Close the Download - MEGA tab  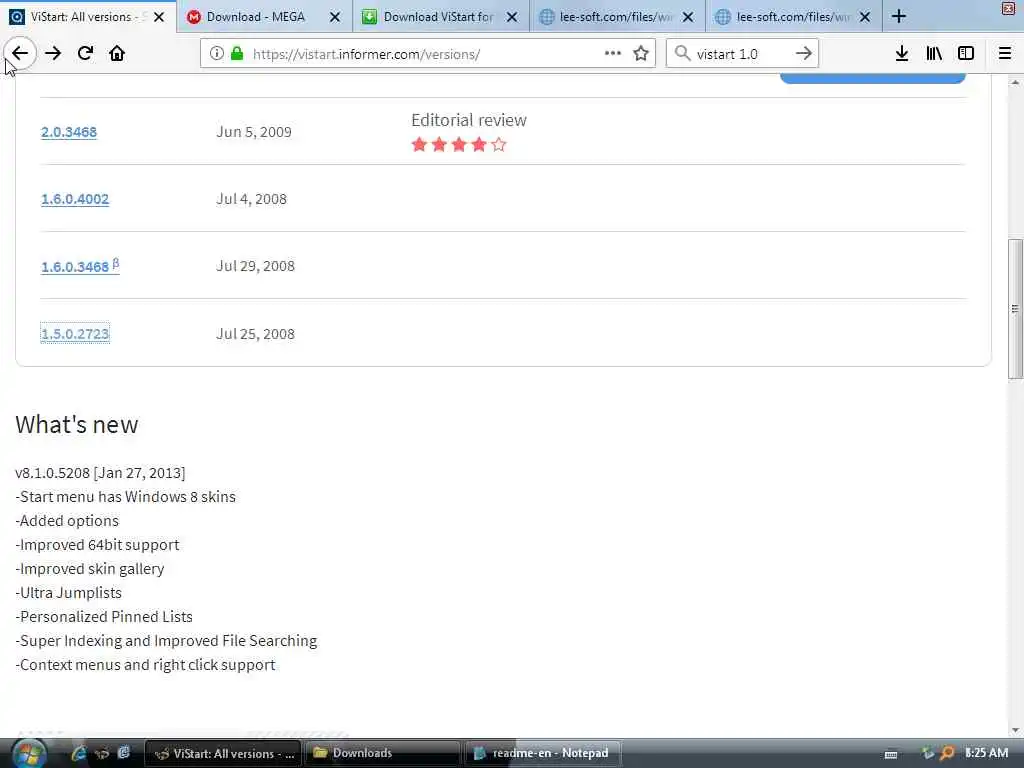click(x=335, y=17)
